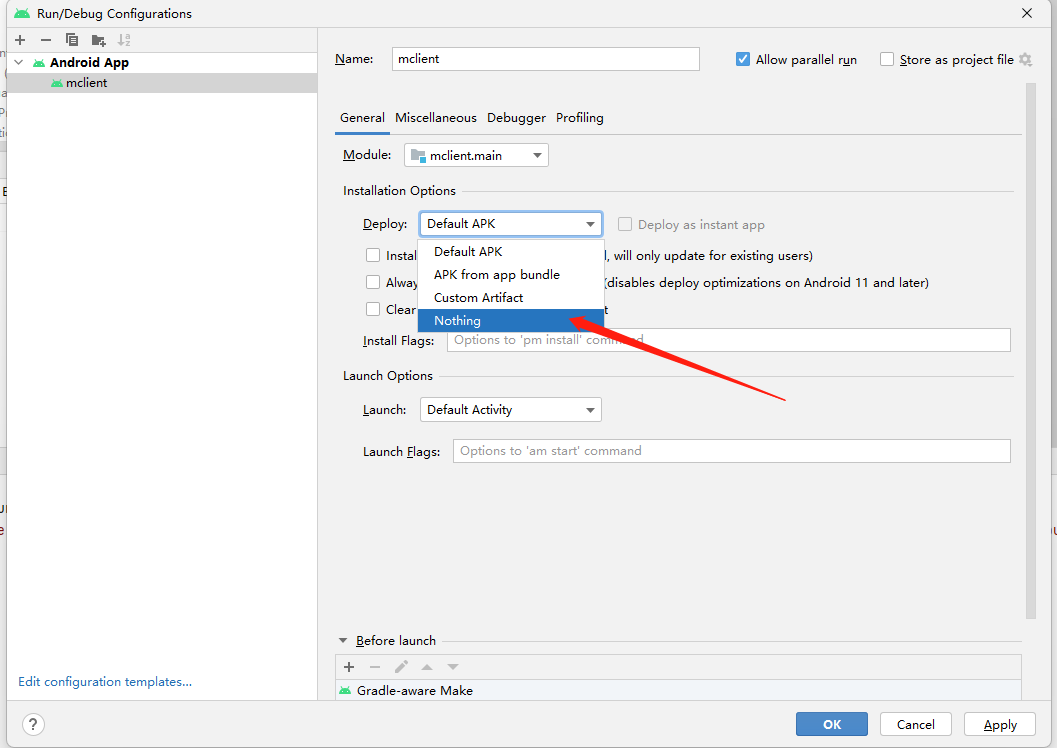Switch to the General tab
Viewport: 1057px width, 748px height.
tap(362, 118)
